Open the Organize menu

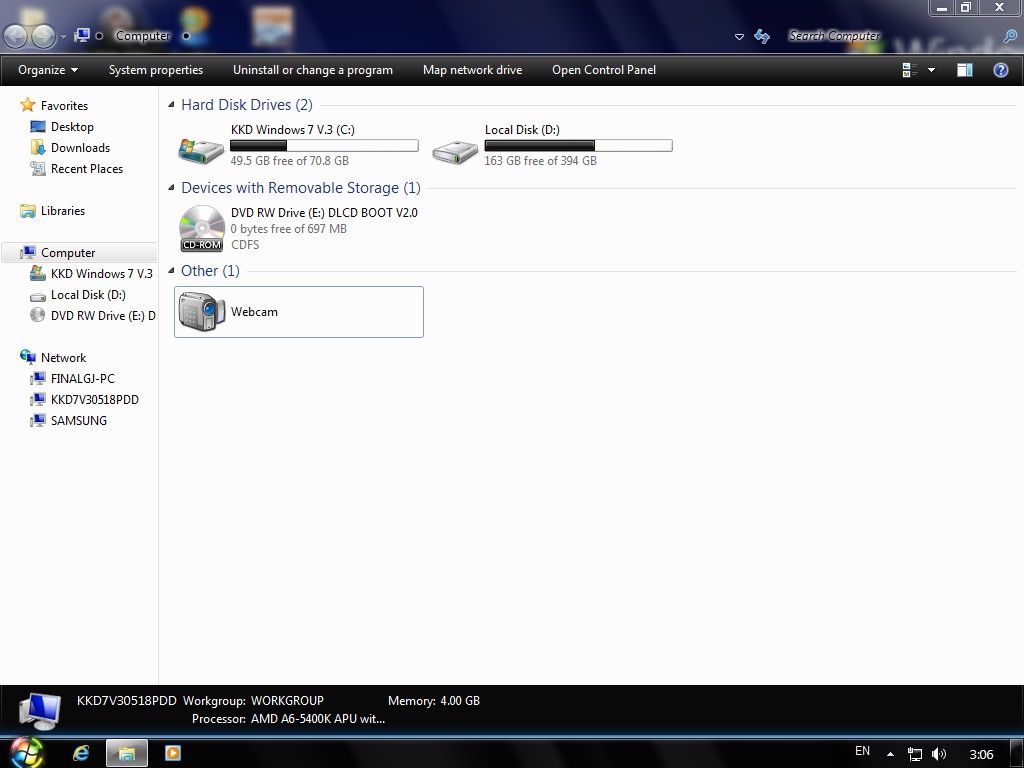[48, 70]
